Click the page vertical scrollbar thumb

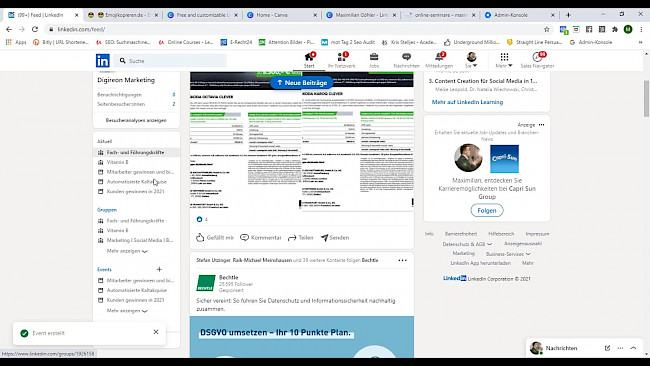[x=646, y=99]
